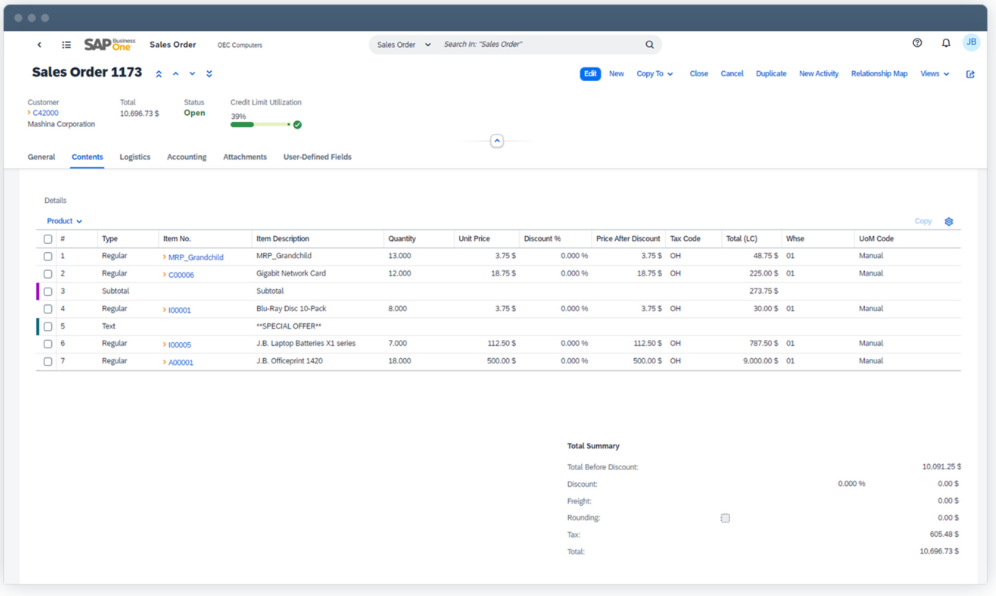
Task: Switch to the Logistics tab
Action: [135, 157]
